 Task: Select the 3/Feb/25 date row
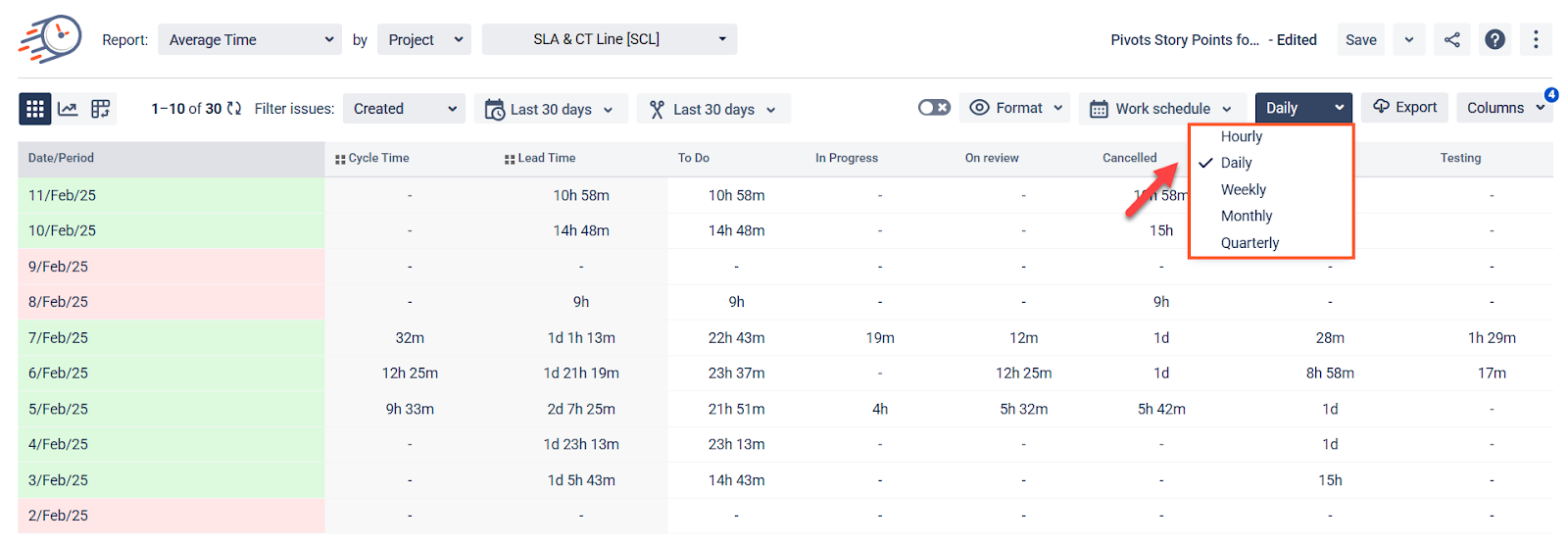pos(171,480)
